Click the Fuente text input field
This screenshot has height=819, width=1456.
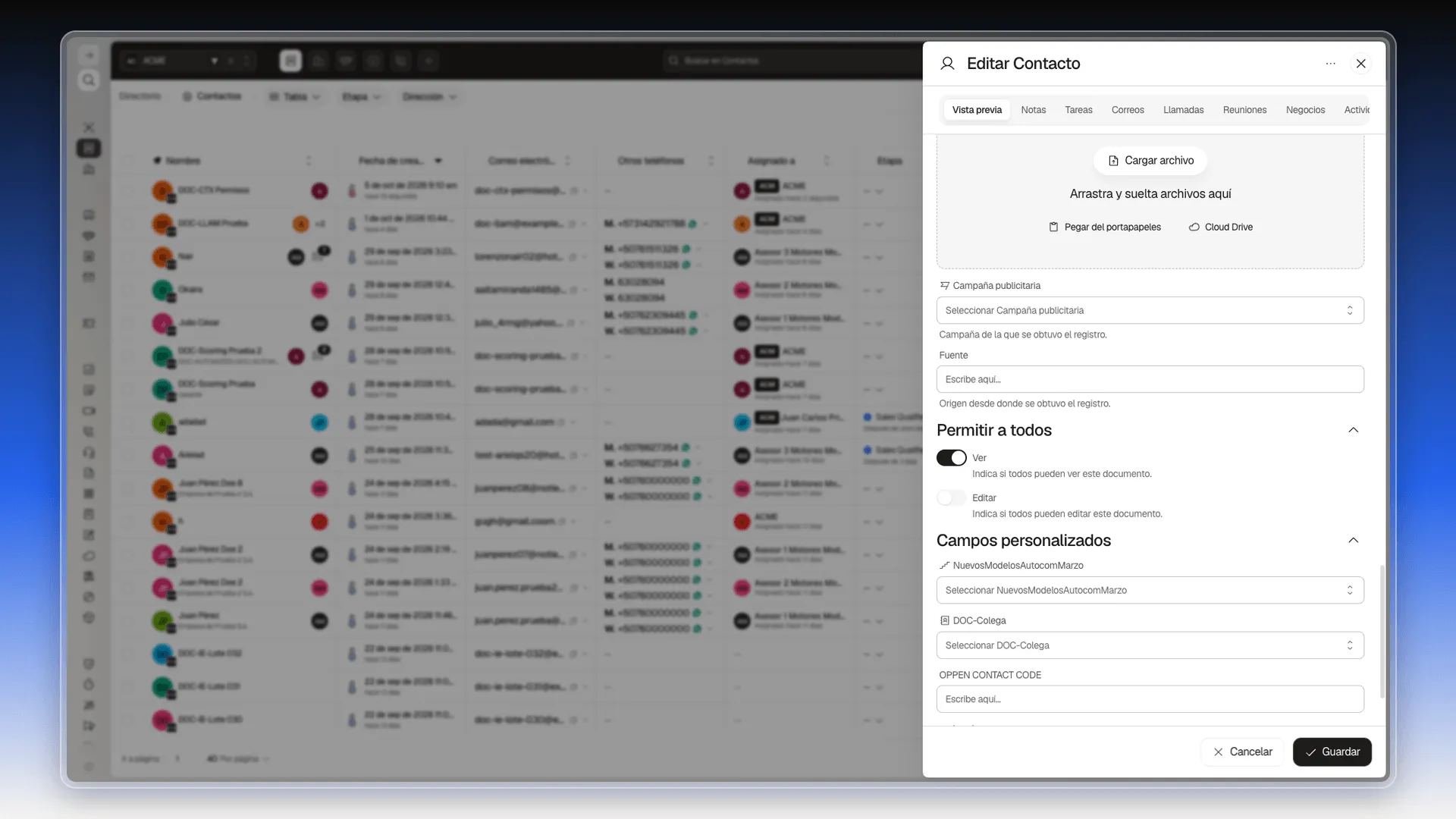1150,379
